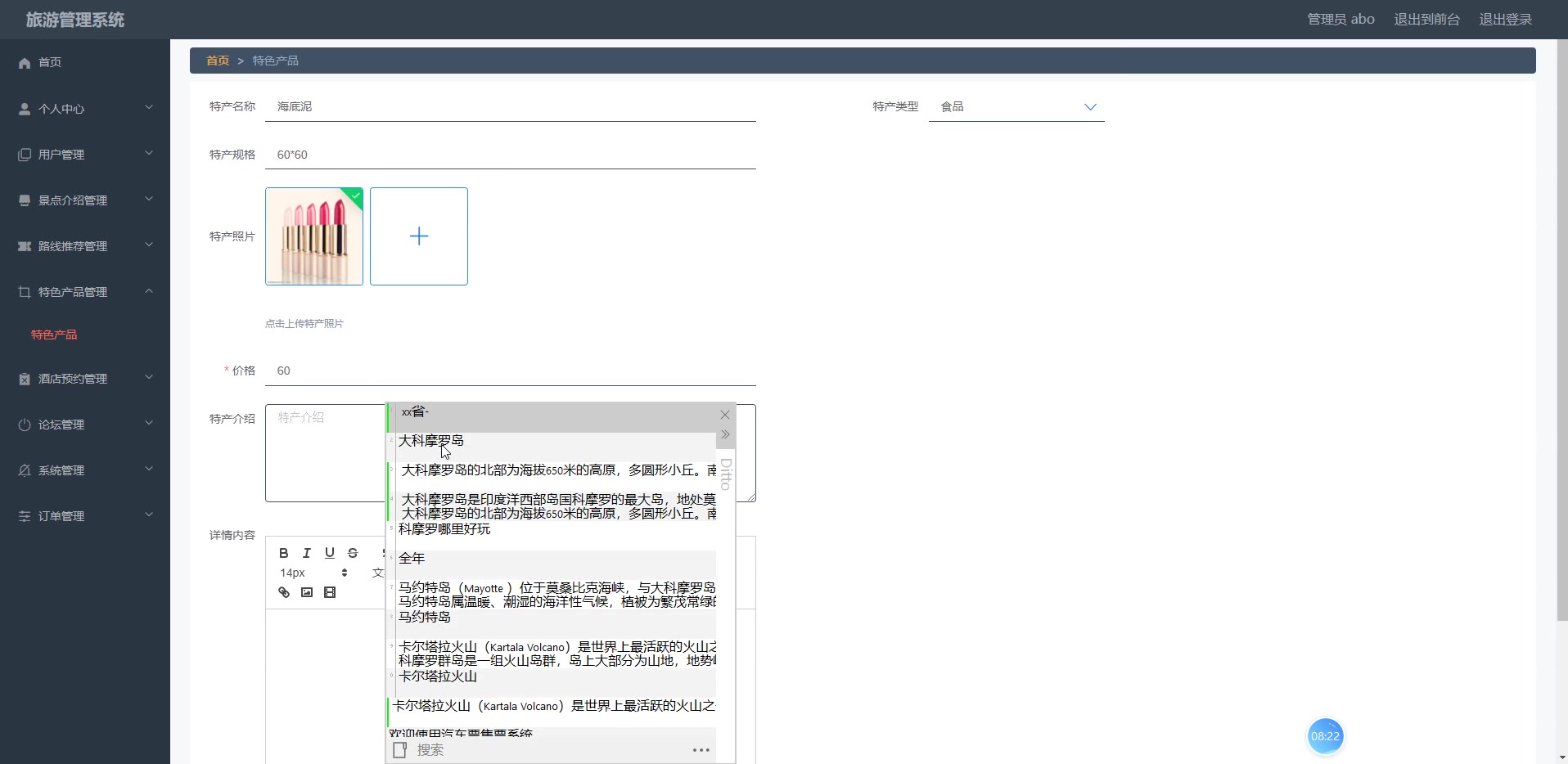
Task: Select the 大科摩罗岛 clip in Ditto
Action: 552,447
